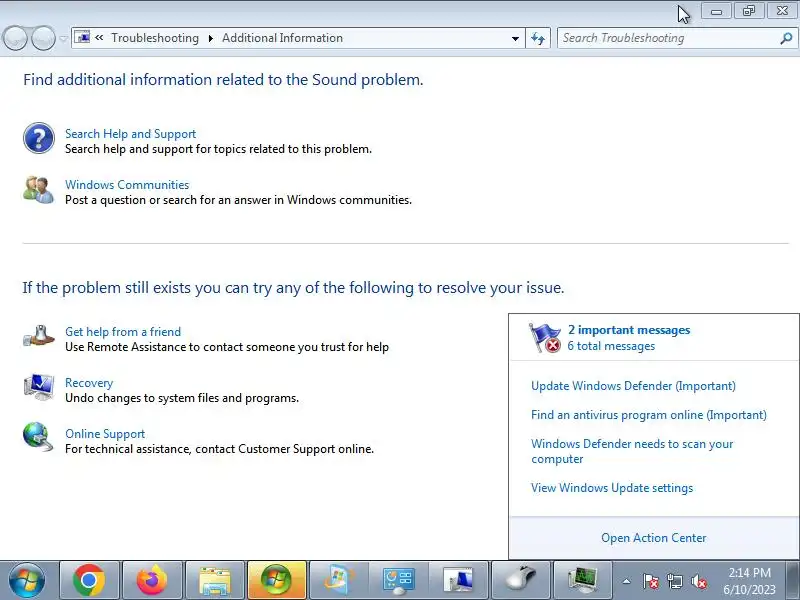Click the Back navigation button

[15, 38]
